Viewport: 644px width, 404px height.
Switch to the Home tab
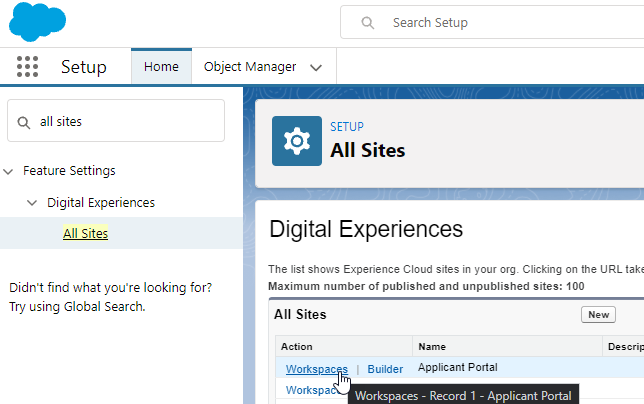coord(161,67)
